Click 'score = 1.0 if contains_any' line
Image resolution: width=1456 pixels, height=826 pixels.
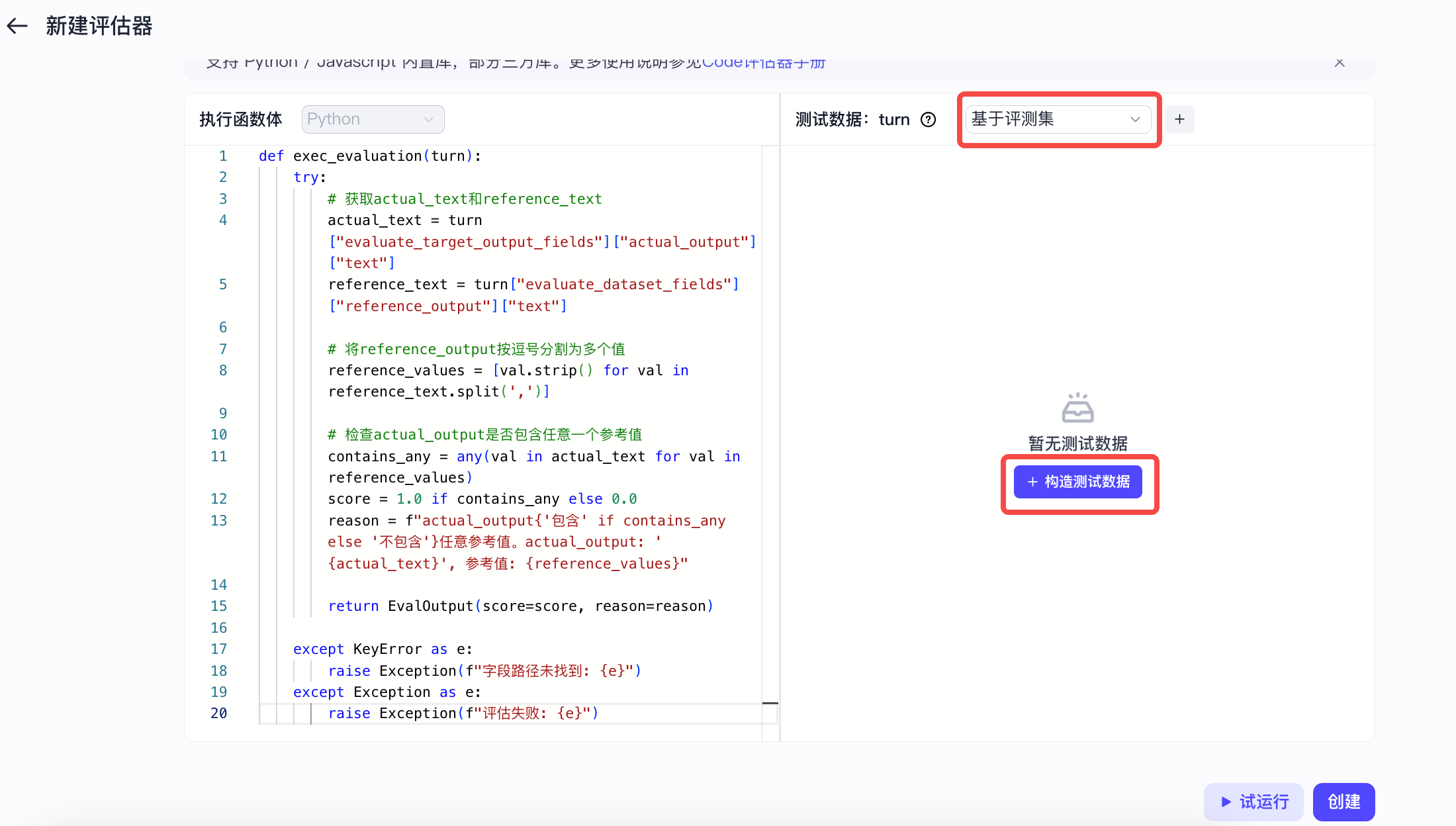point(482,499)
